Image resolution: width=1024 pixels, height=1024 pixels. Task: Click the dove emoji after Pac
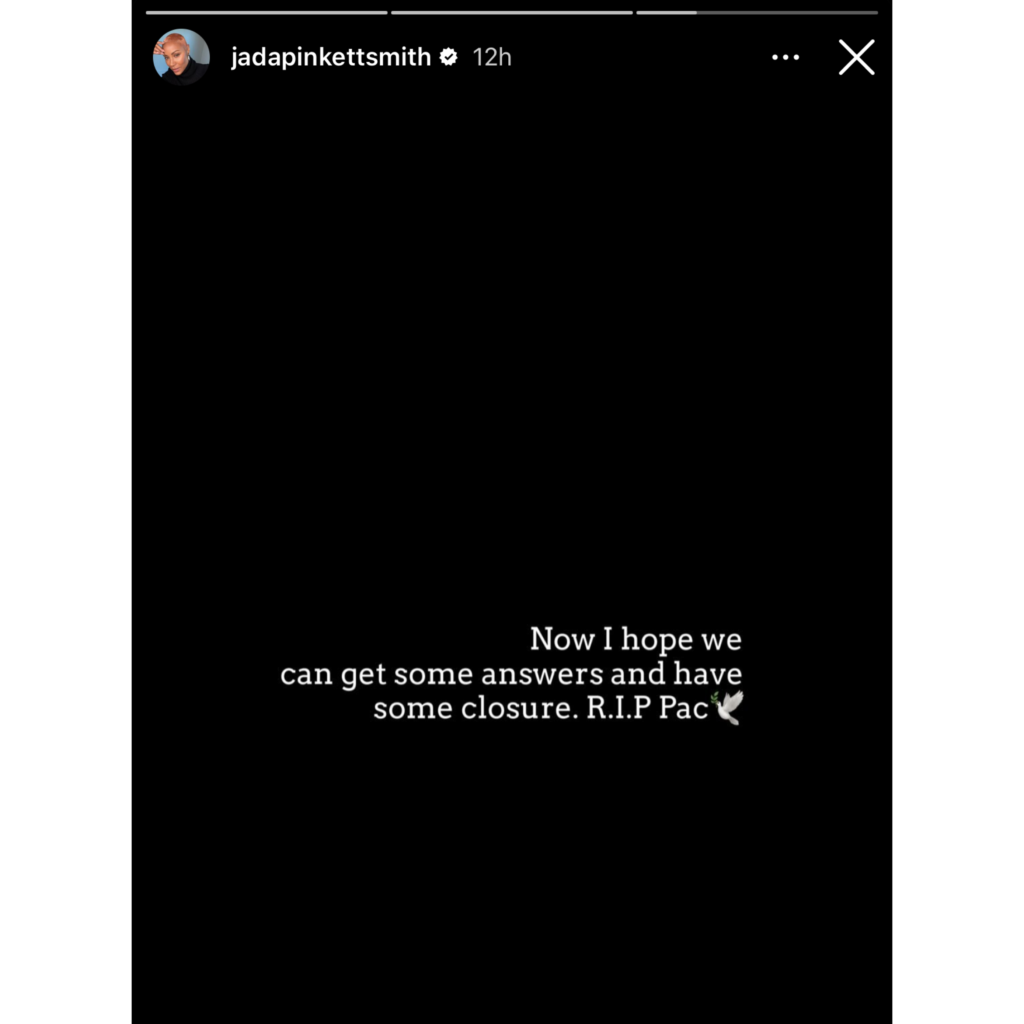728,708
